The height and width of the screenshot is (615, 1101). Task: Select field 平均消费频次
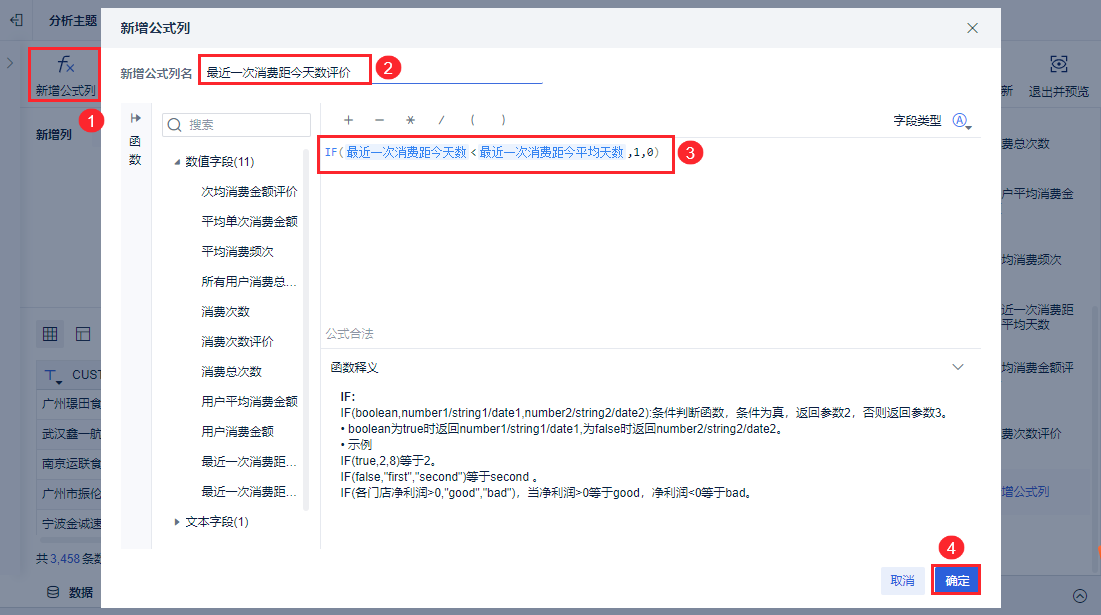click(x=237, y=251)
